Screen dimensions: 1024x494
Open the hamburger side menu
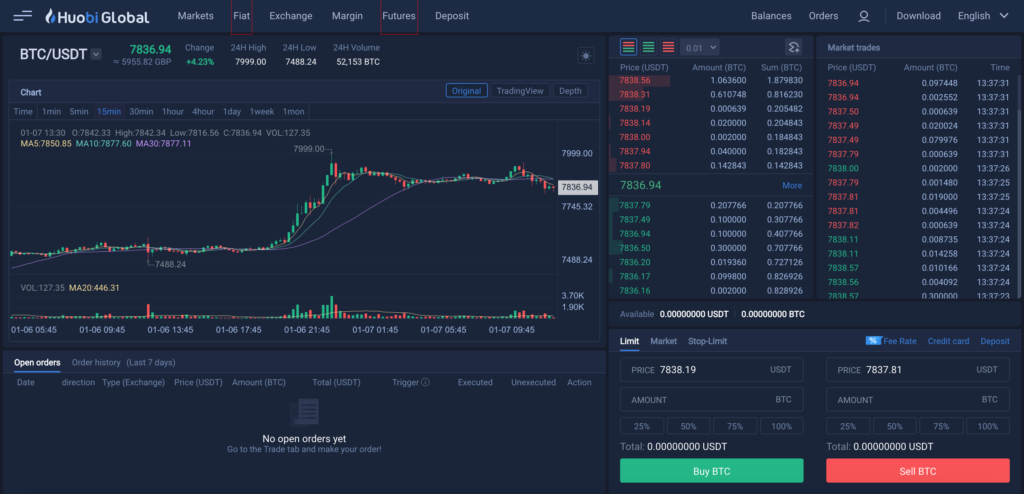point(22,16)
